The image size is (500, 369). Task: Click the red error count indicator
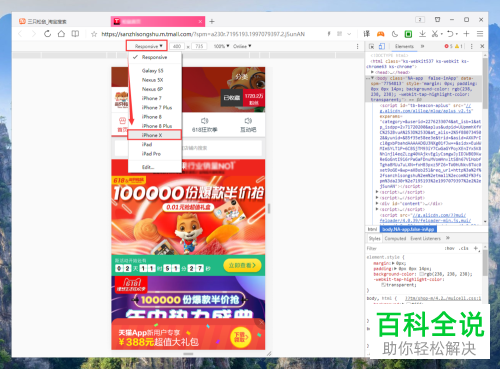[448, 46]
